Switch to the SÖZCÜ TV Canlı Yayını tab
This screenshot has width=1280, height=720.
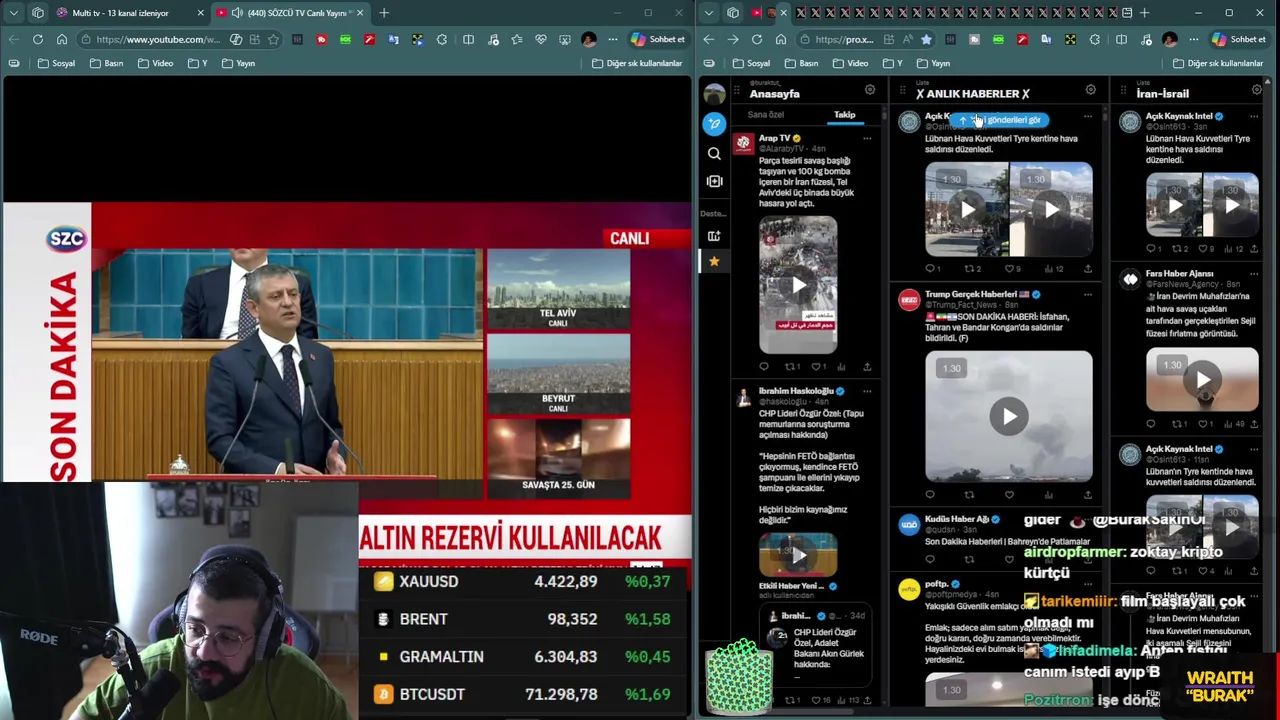point(290,13)
